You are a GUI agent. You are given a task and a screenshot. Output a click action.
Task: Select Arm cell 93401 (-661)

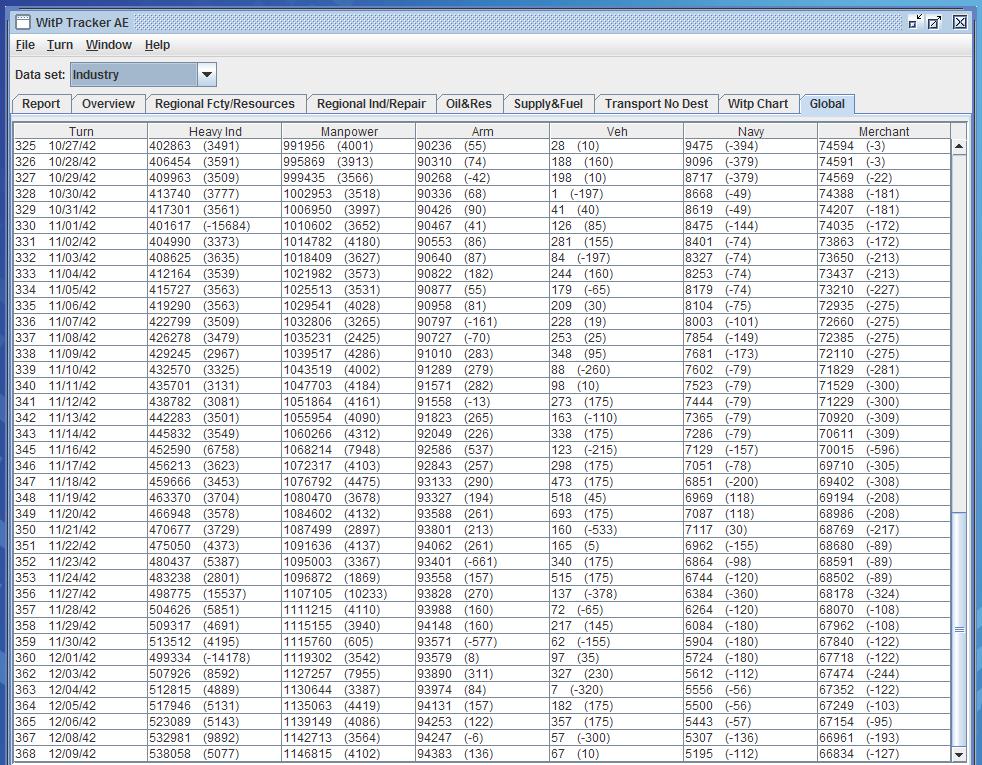tap(483, 562)
